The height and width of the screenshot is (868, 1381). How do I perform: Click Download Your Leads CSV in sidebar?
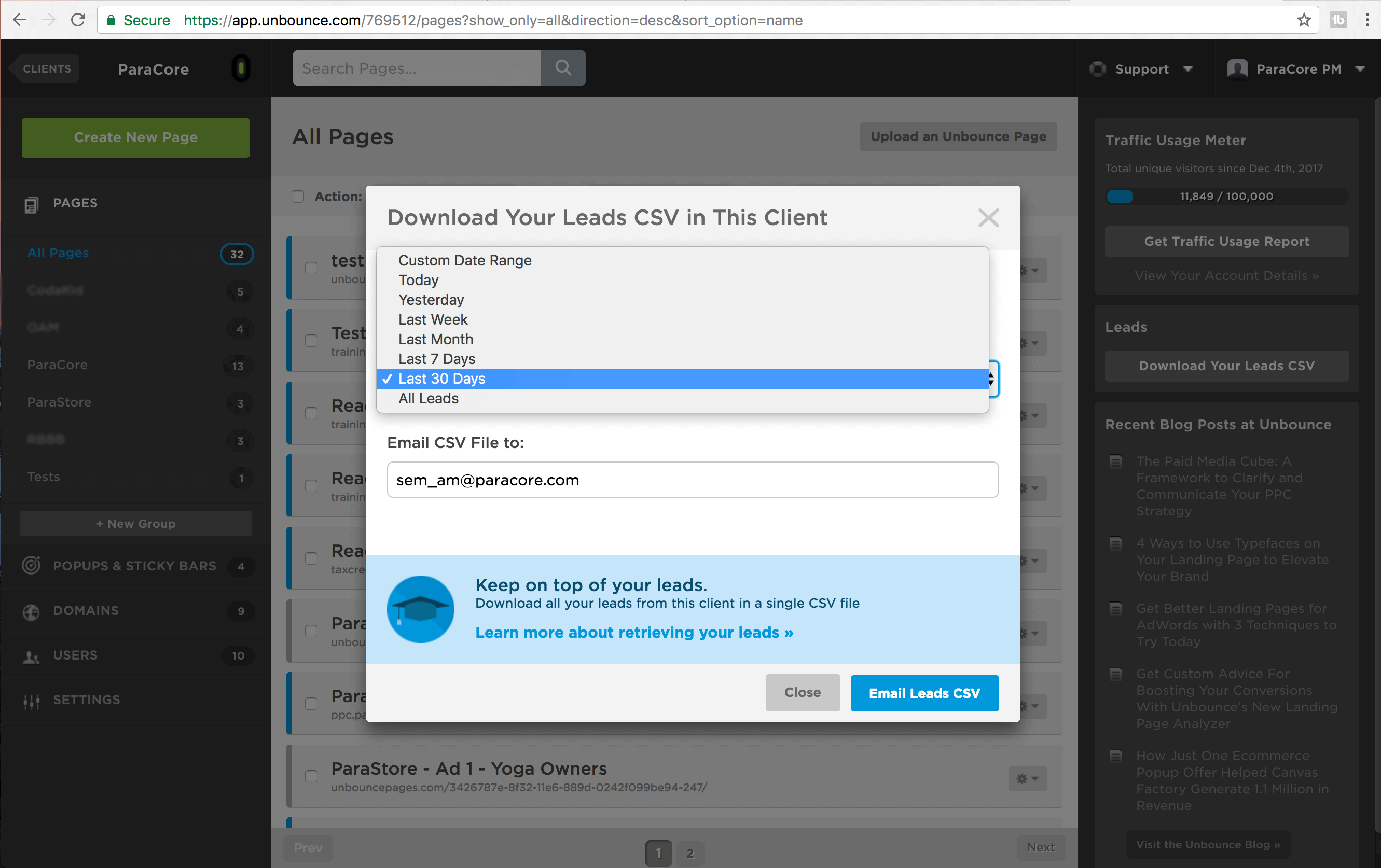tap(1227, 366)
